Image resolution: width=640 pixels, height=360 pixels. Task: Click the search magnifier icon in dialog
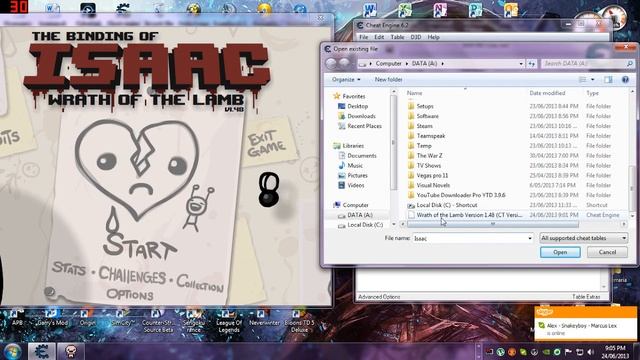coord(629,64)
